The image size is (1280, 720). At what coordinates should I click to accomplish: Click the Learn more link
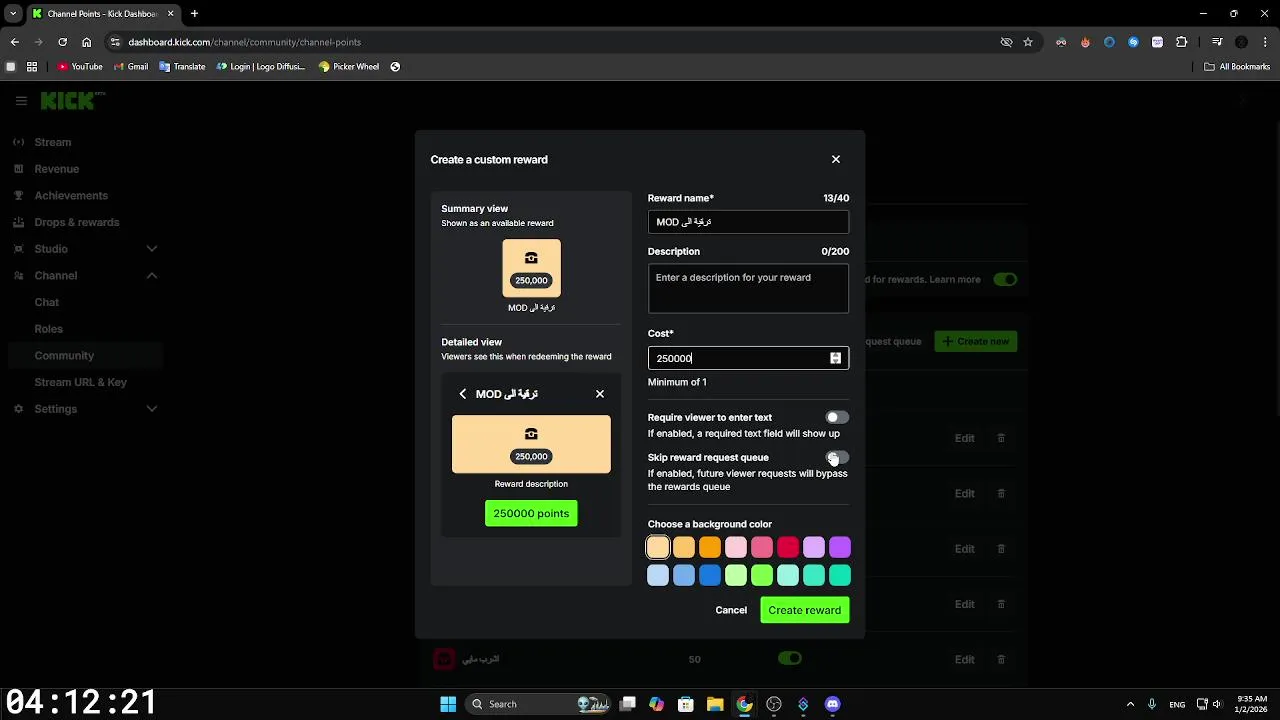(955, 279)
